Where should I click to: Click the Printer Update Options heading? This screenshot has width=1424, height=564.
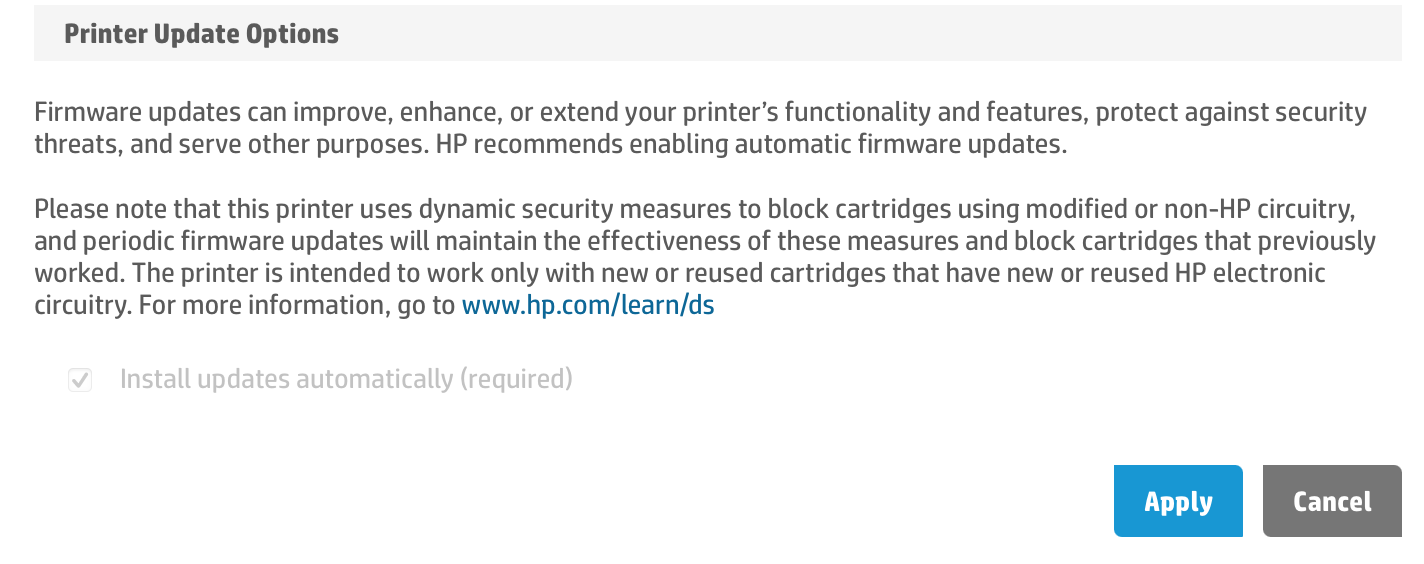pos(201,34)
